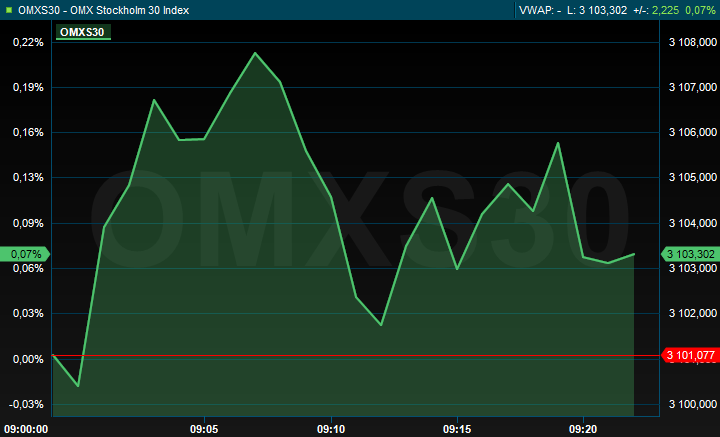Click the 3 108,000 price axis label

point(692,42)
